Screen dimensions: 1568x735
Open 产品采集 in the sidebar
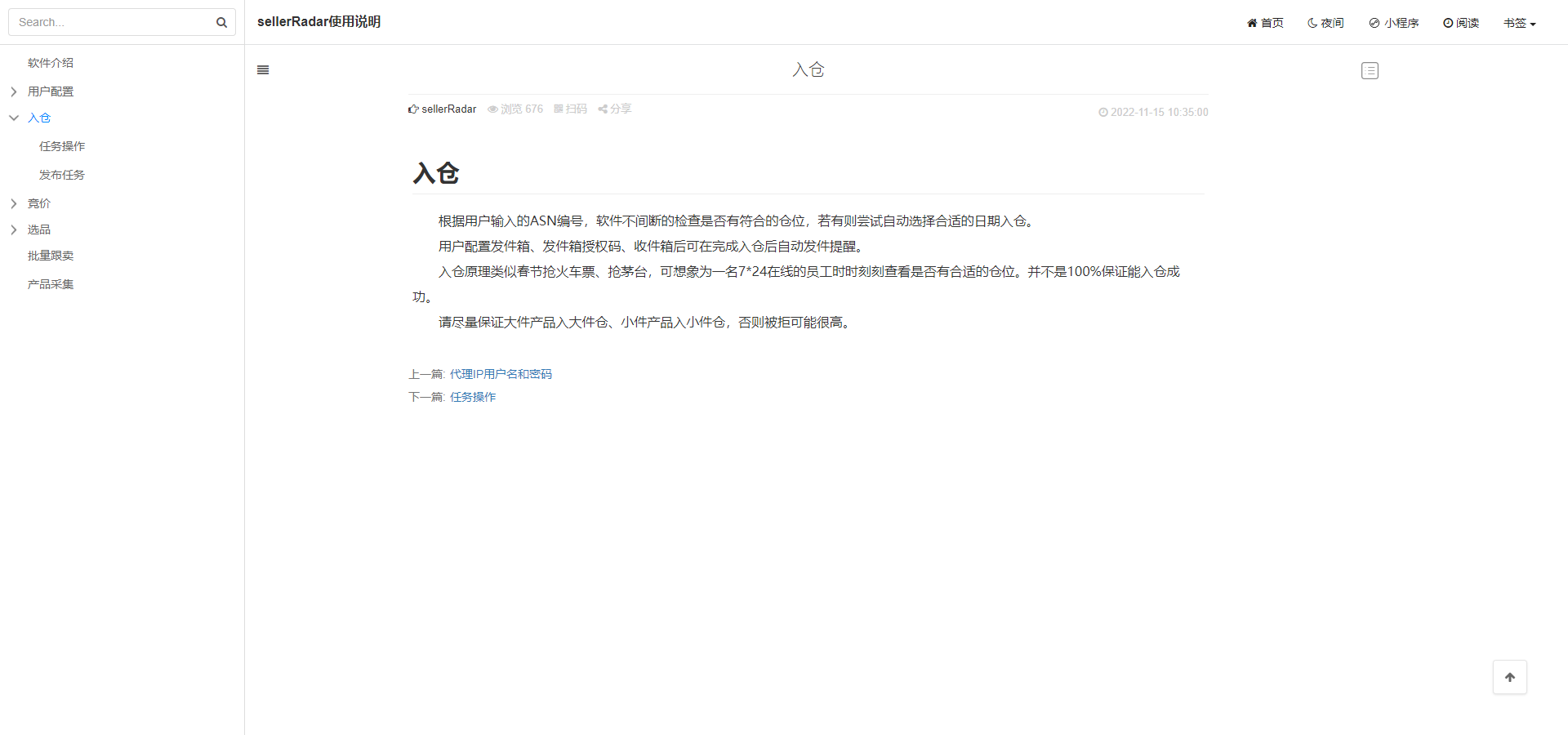pos(51,284)
